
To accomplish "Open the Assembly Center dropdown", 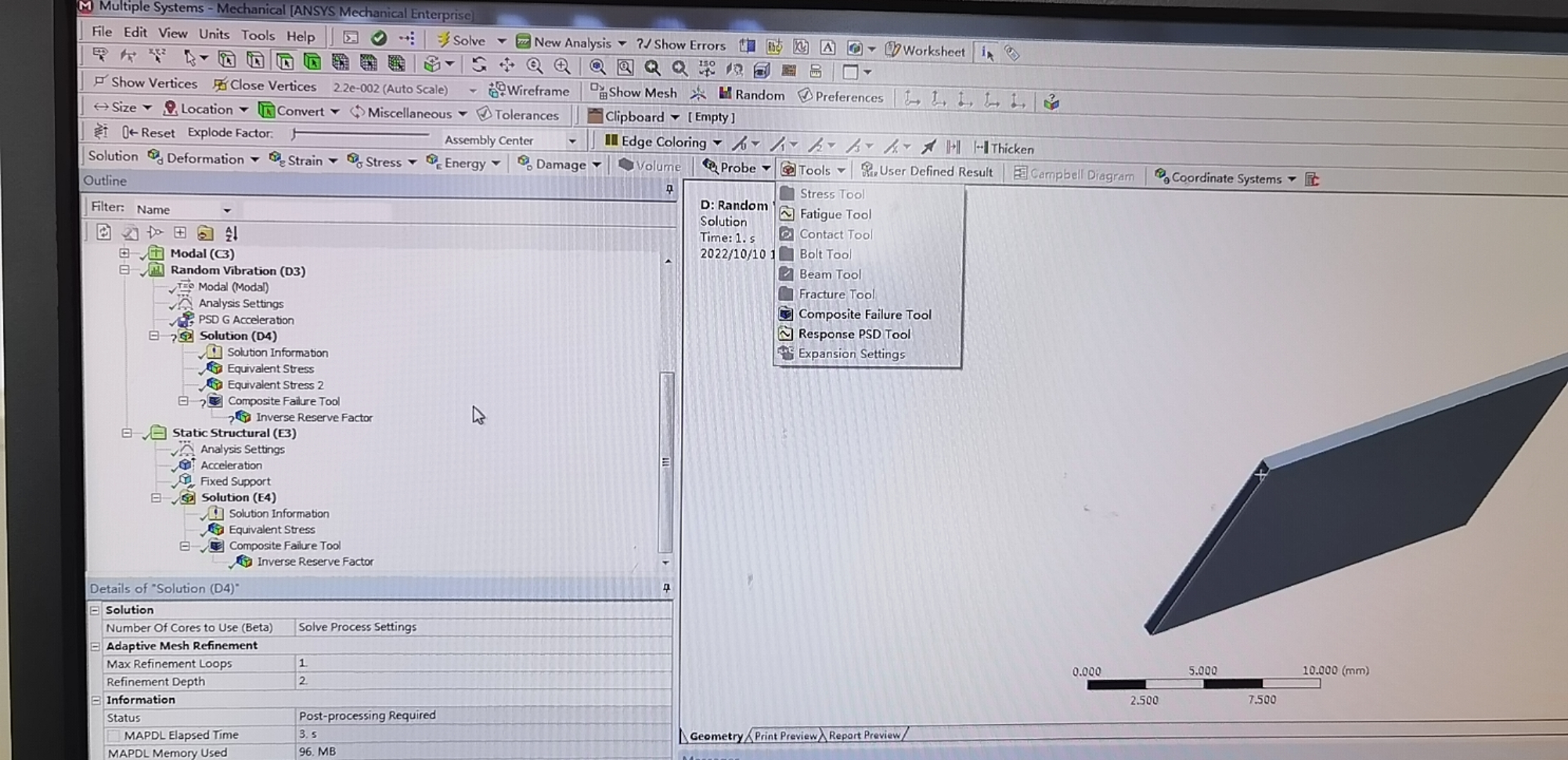I will pyautogui.click(x=572, y=141).
